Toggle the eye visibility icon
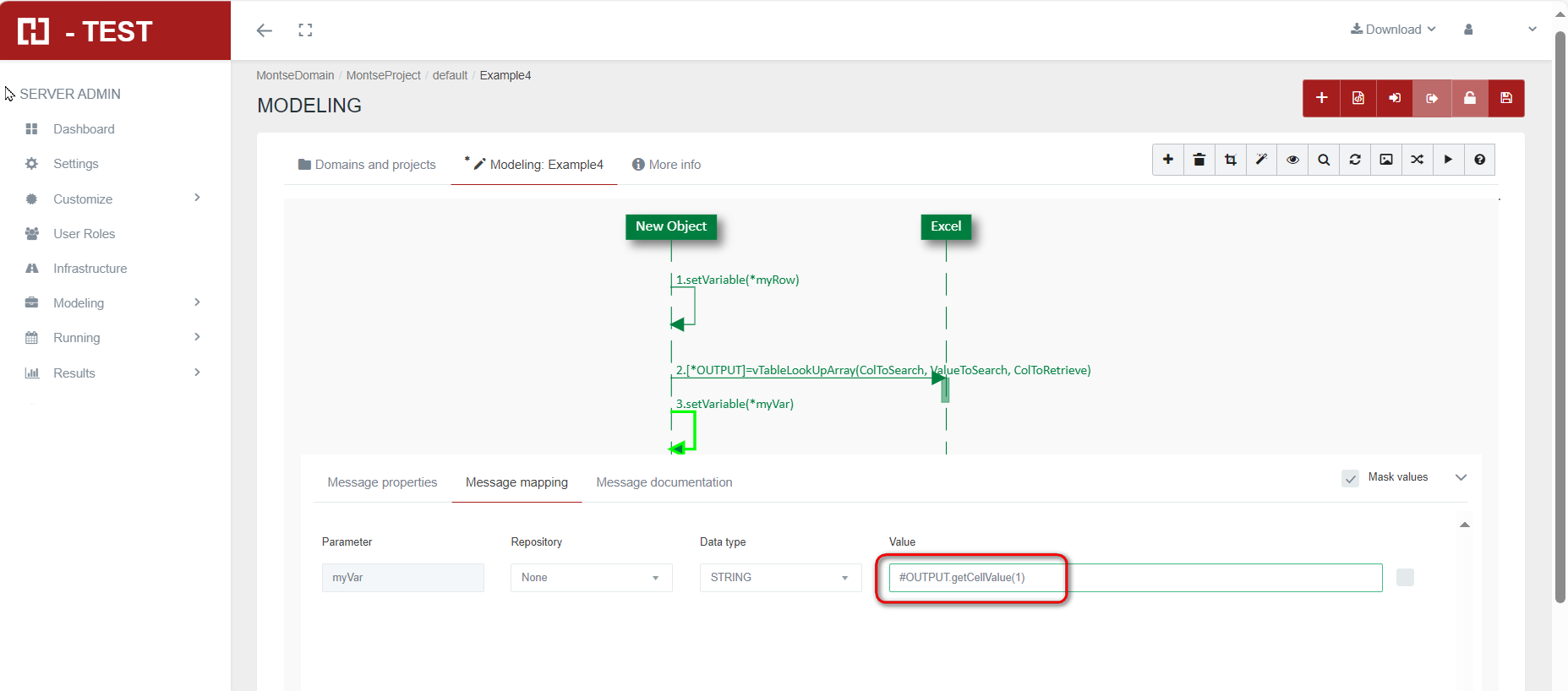This screenshot has width=1568, height=691. (x=1292, y=160)
